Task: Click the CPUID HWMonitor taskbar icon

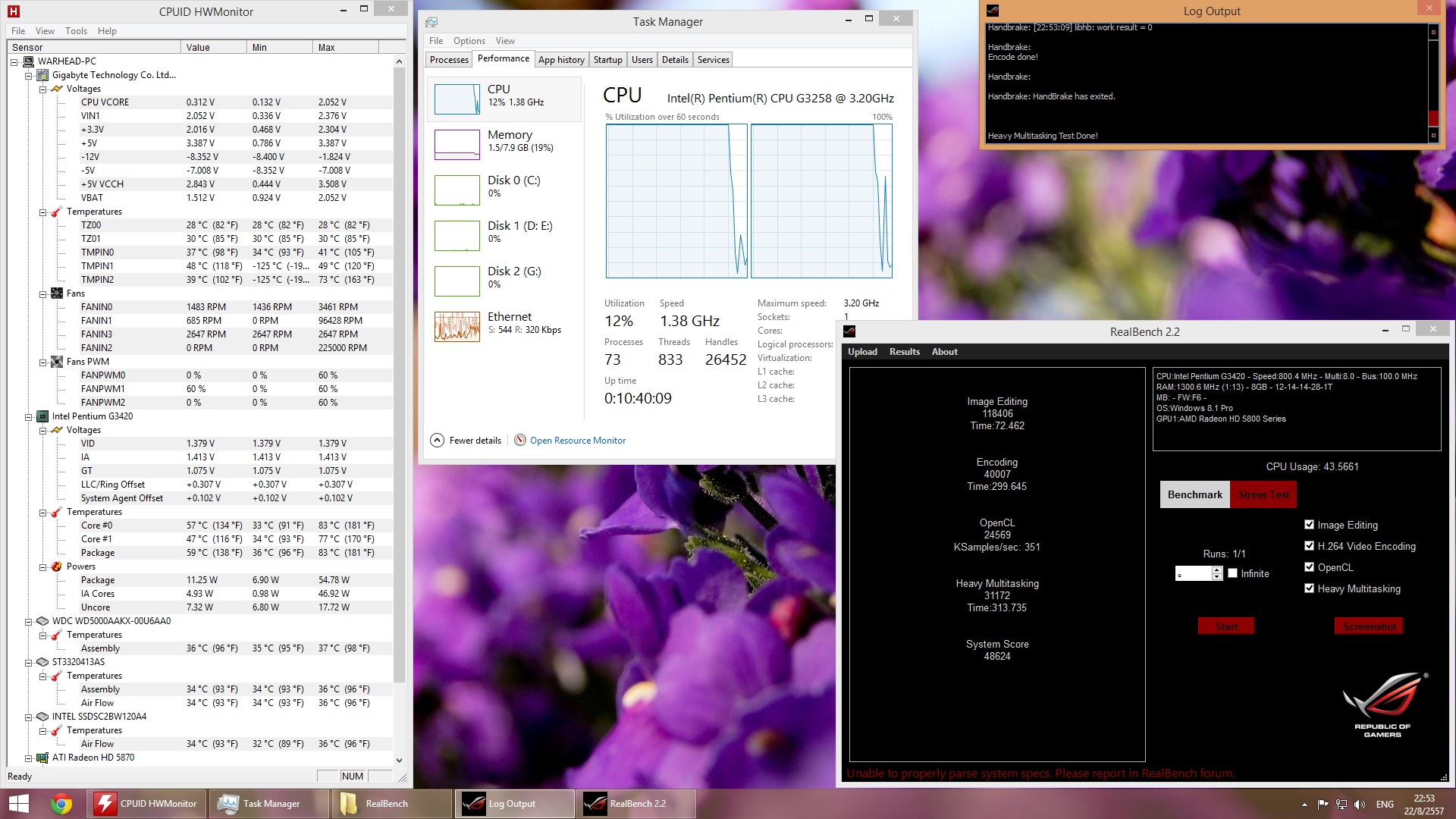Action: click(104, 804)
